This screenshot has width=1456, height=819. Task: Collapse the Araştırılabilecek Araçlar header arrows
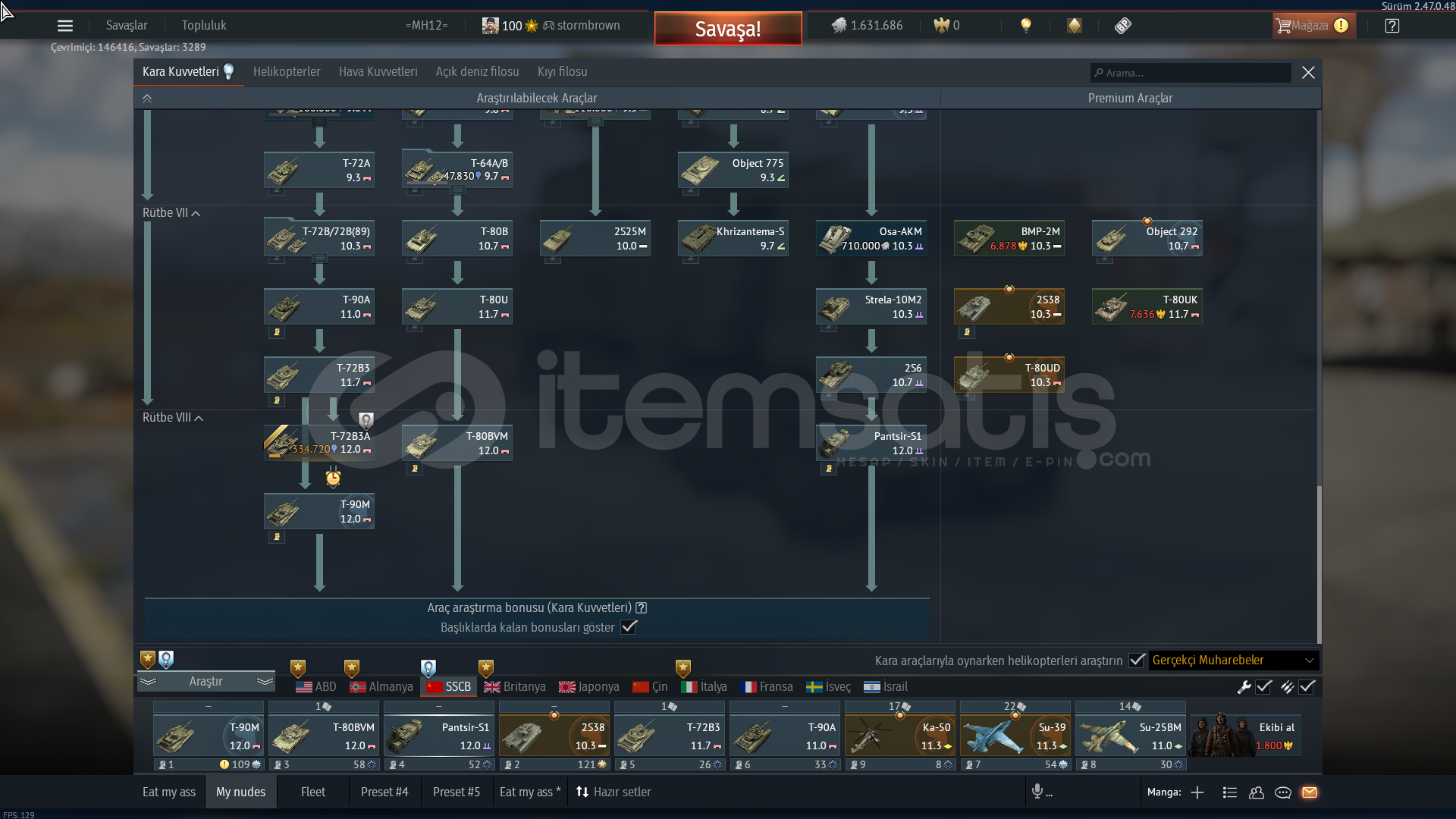(x=147, y=99)
